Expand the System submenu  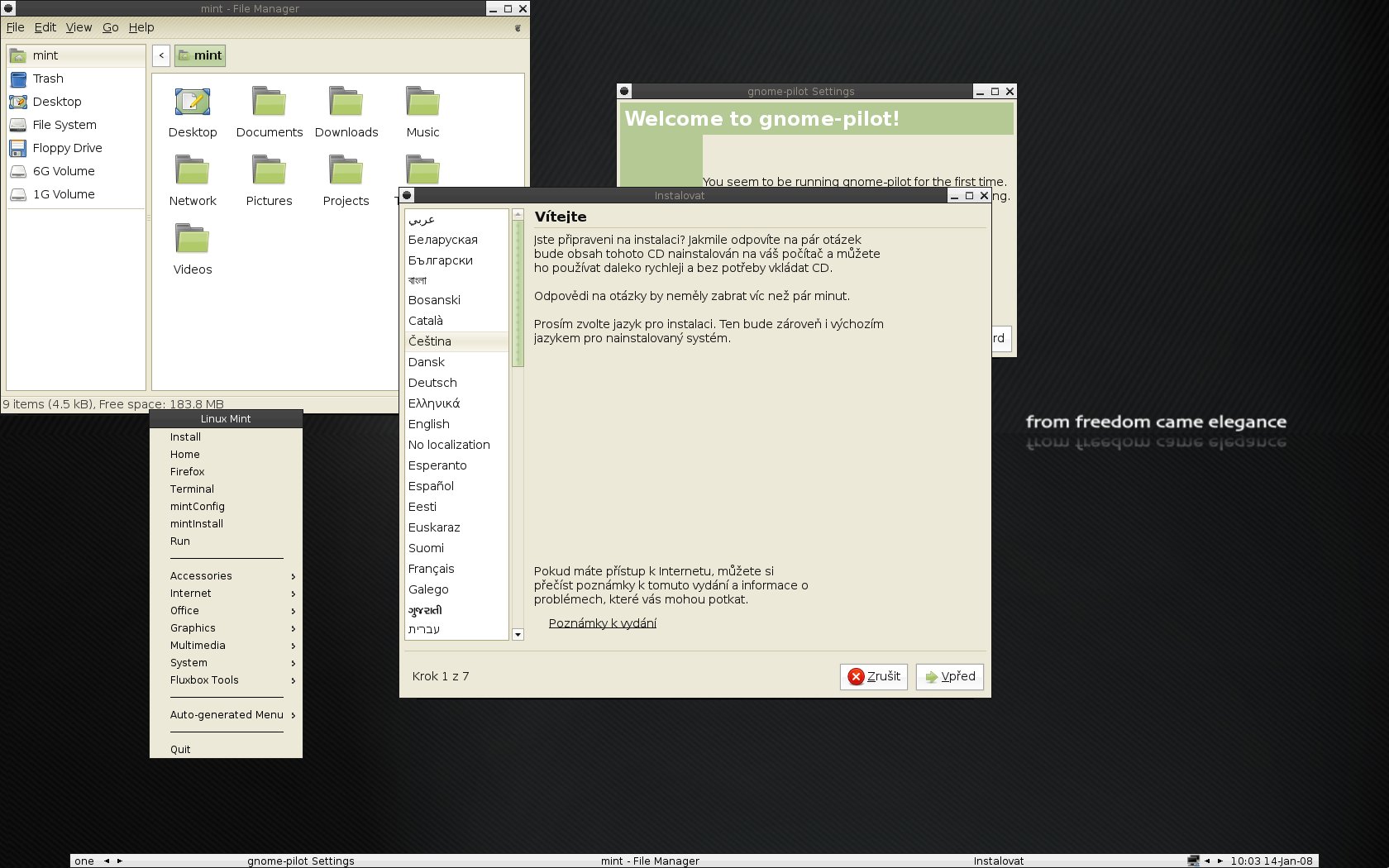(226, 663)
